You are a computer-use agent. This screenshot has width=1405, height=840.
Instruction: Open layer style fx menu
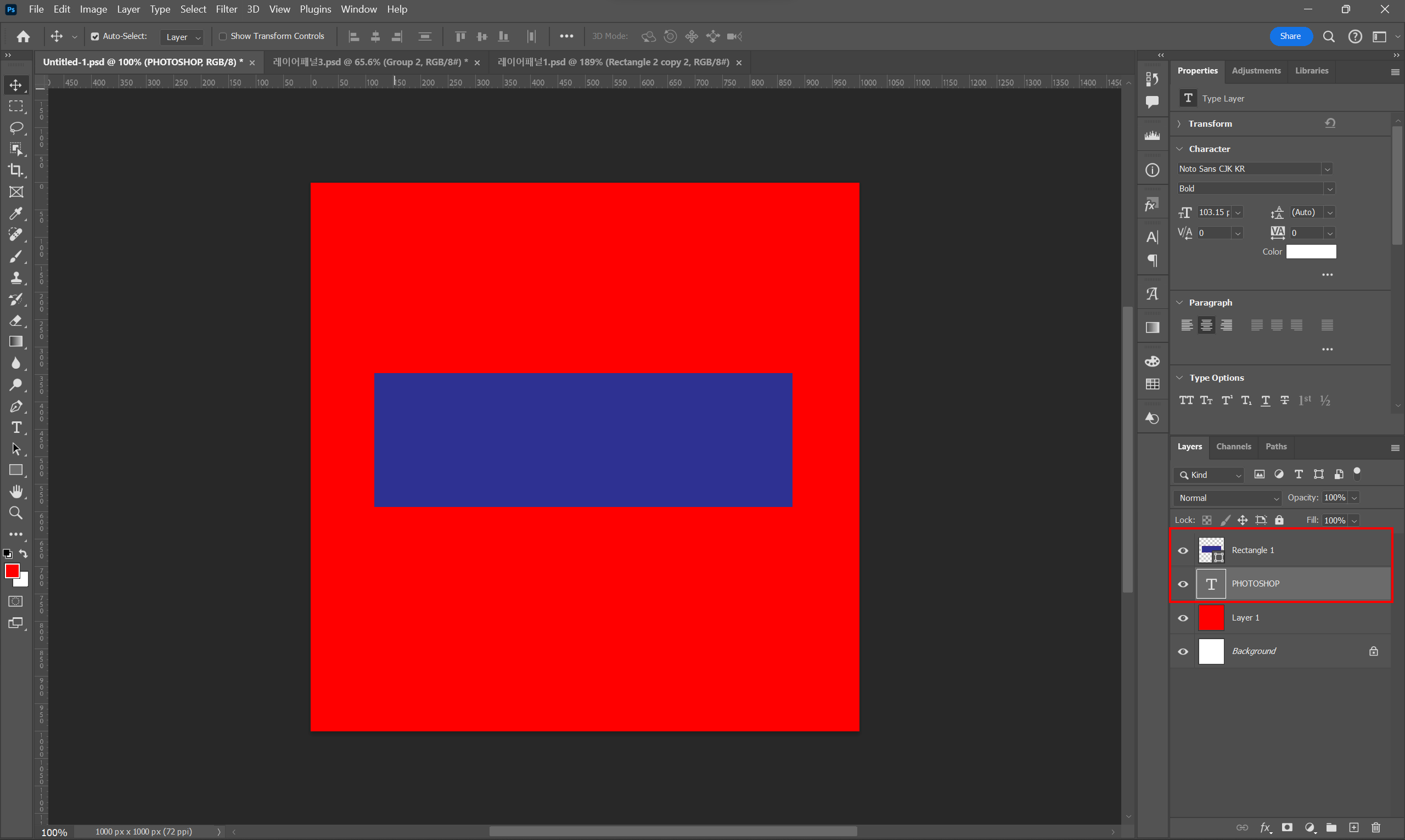1266,827
